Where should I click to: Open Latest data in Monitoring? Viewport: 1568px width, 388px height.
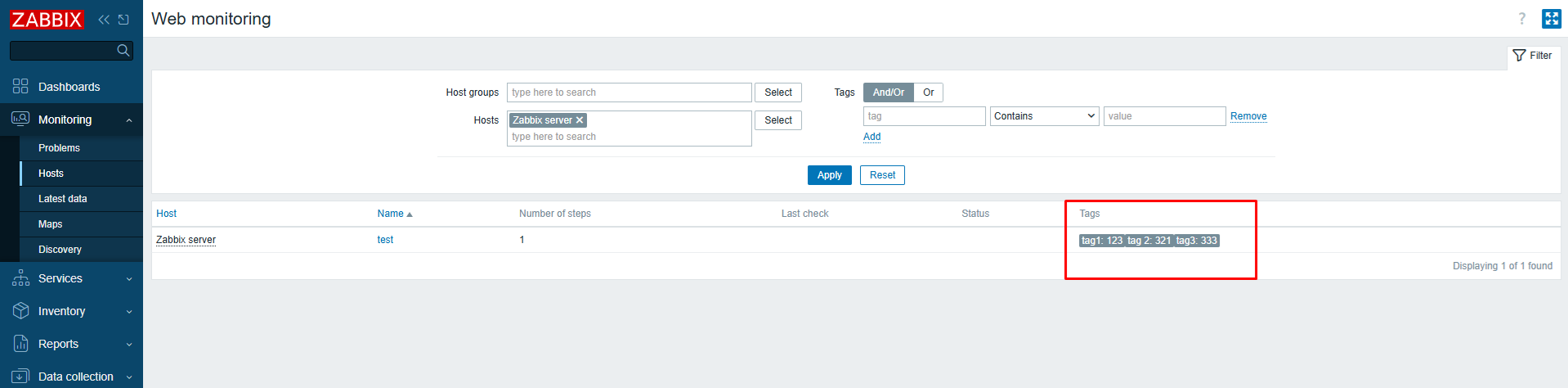pos(62,199)
